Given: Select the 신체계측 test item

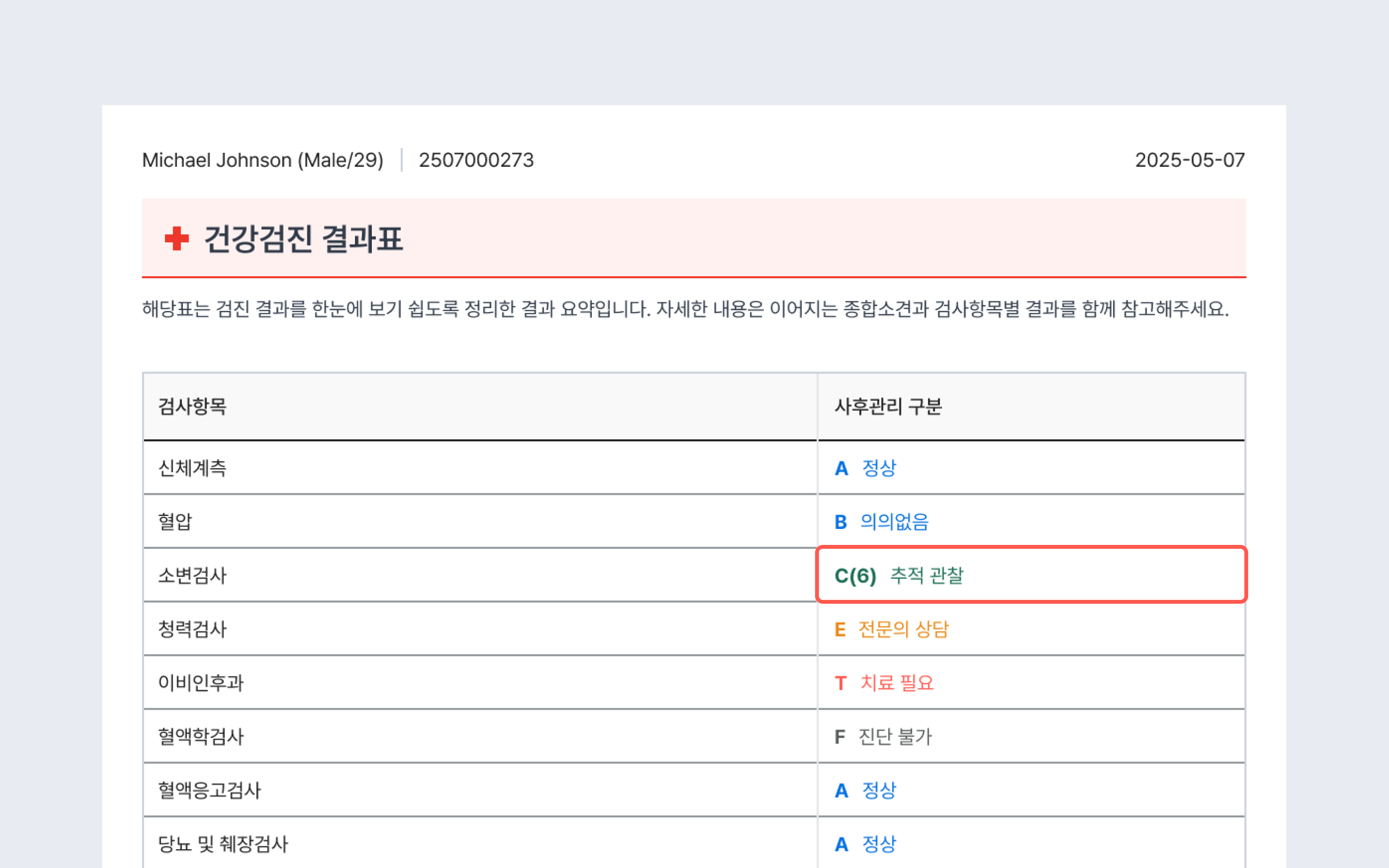Looking at the screenshot, I should 192,468.
